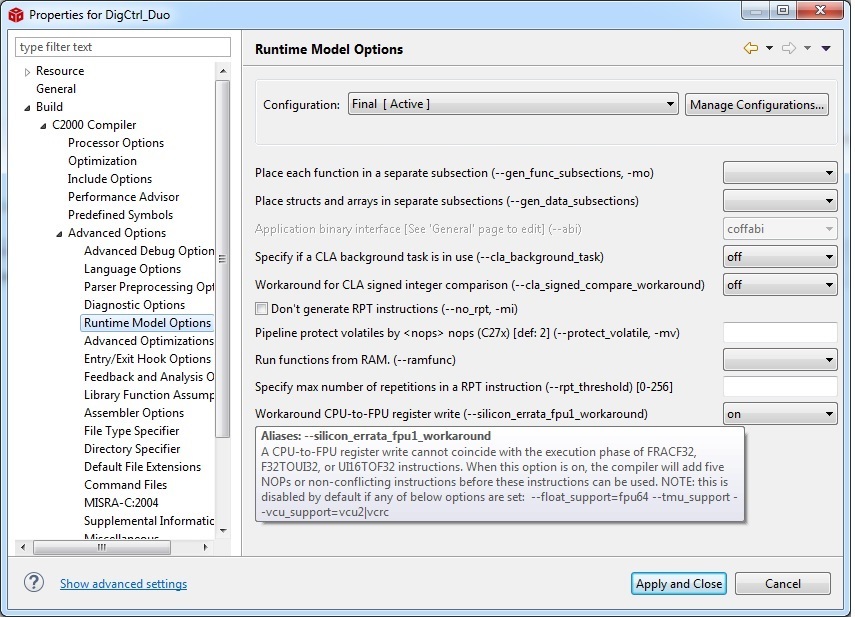The height and width of the screenshot is (617, 855).
Task: Click the Manage Configurations button
Action: coord(757,104)
